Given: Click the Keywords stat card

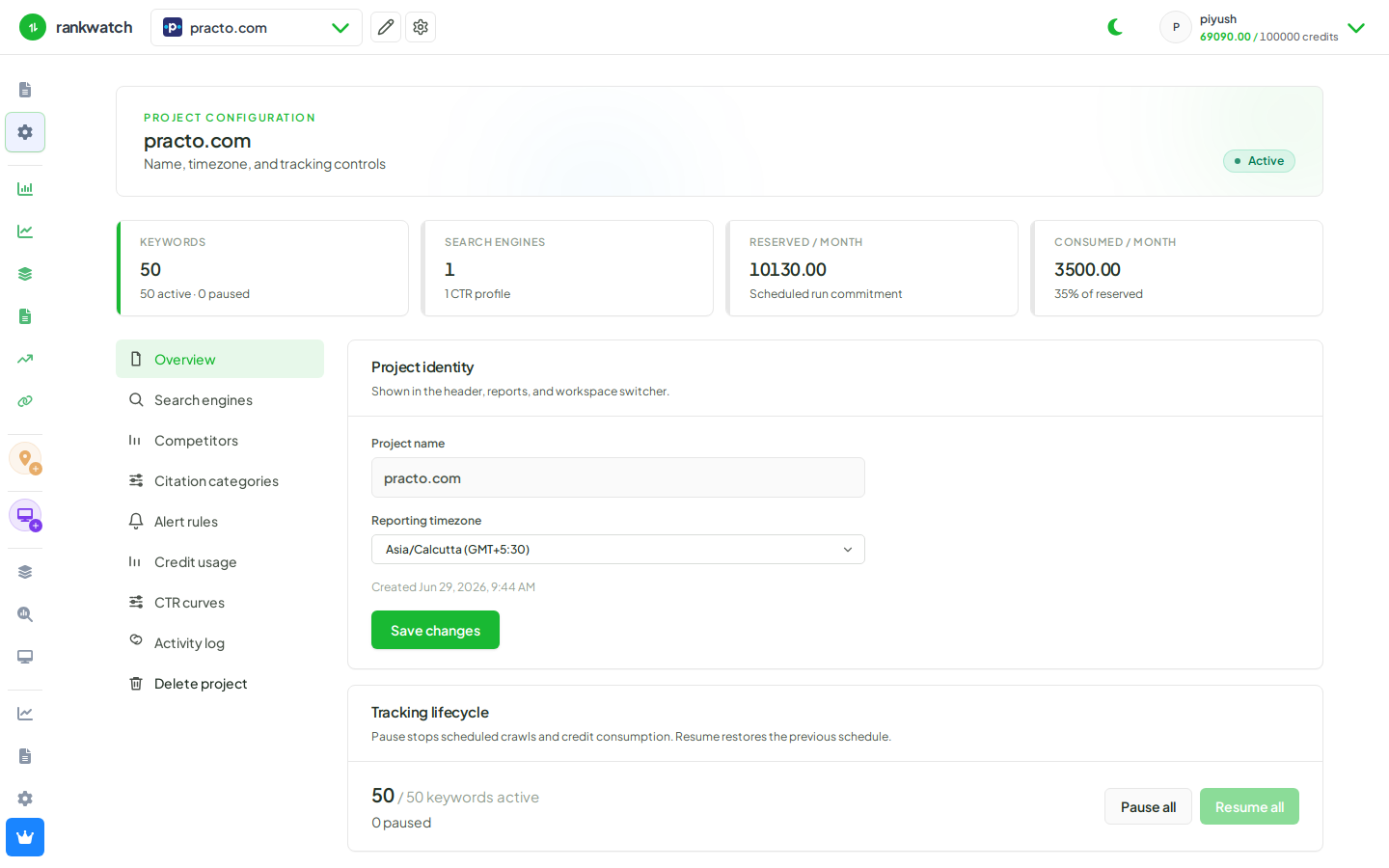Looking at the screenshot, I should coord(262,268).
